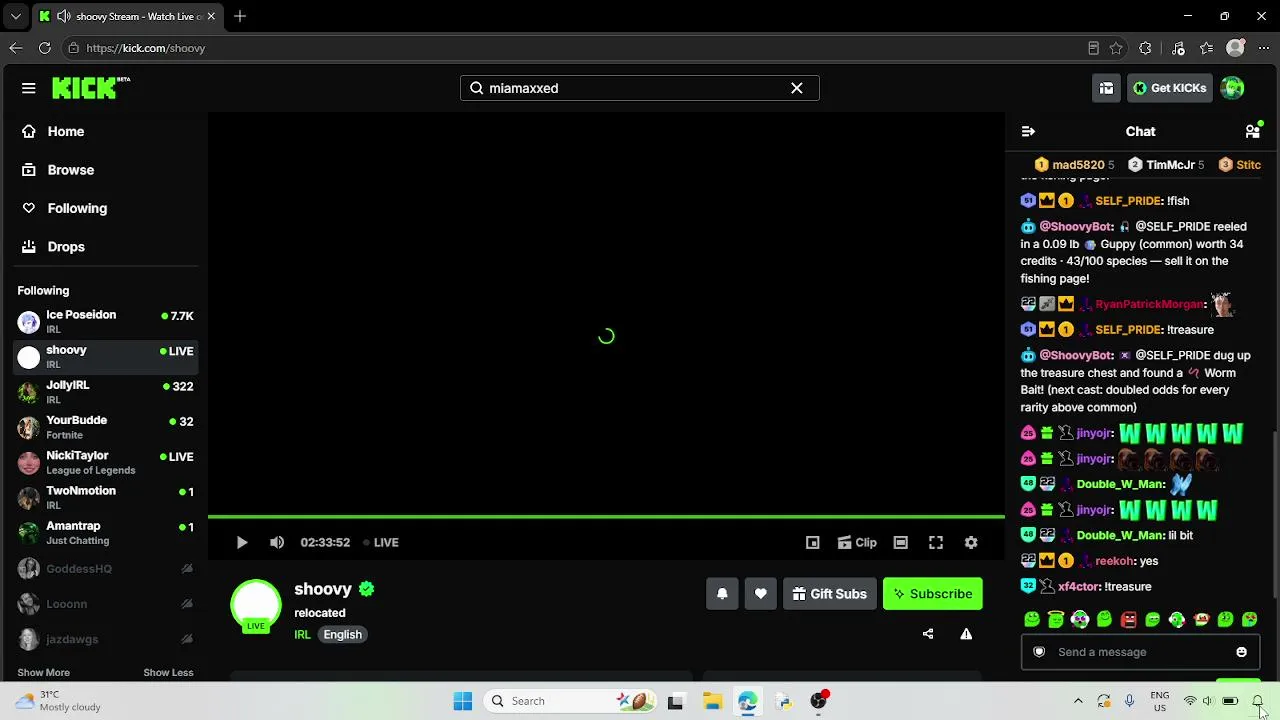The width and height of the screenshot is (1280, 720).
Task: Enter fullscreen mode on the player
Action: tap(936, 542)
